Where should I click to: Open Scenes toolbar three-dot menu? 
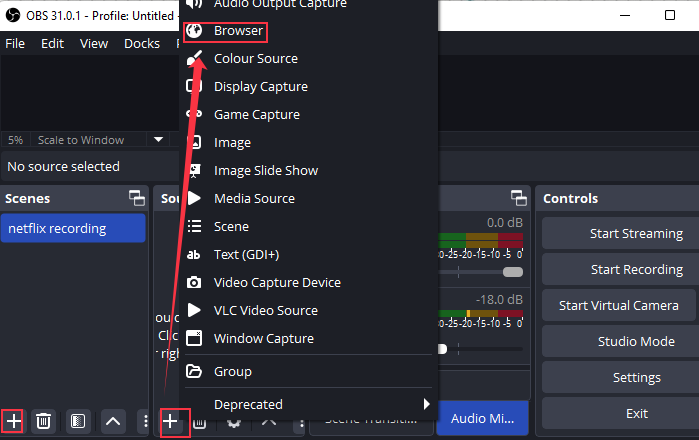[145, 421]
